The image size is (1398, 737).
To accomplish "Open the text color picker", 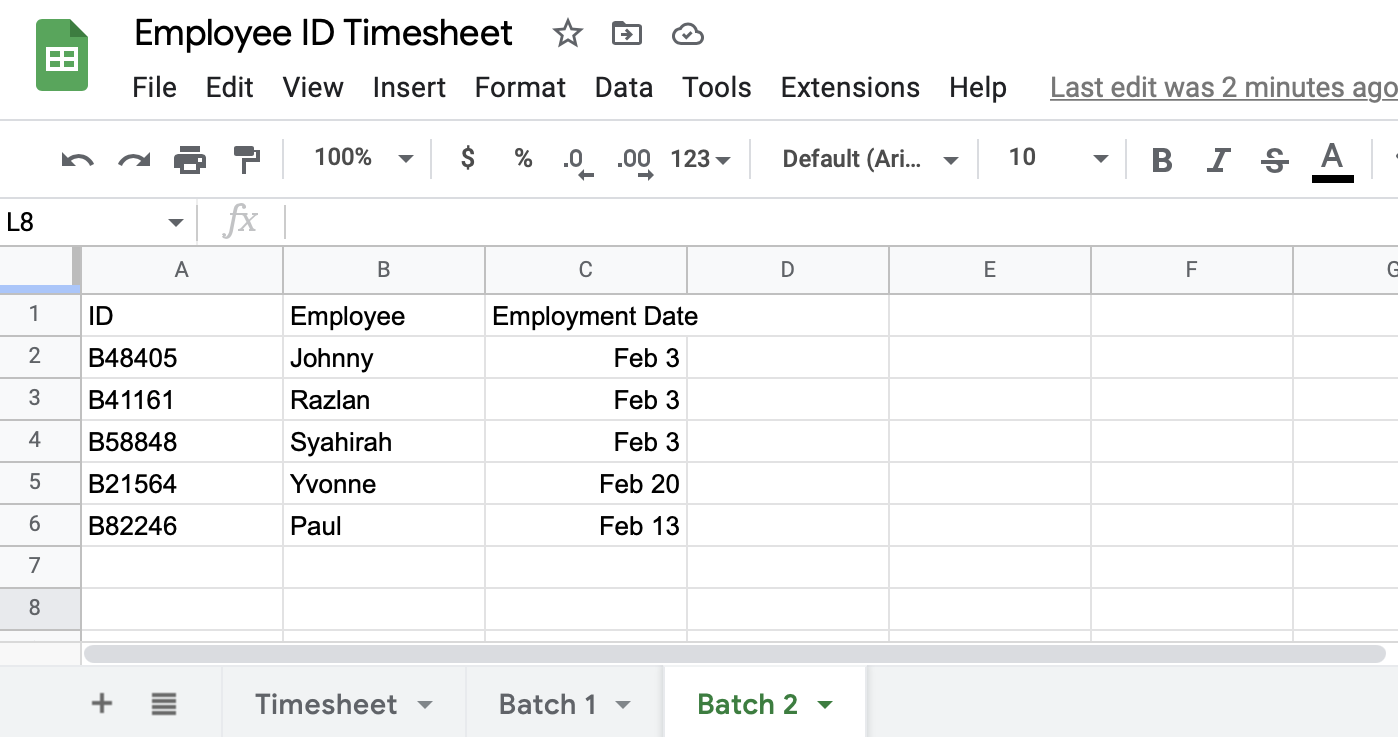I will pyautogui.click(x=1331, y=159).
